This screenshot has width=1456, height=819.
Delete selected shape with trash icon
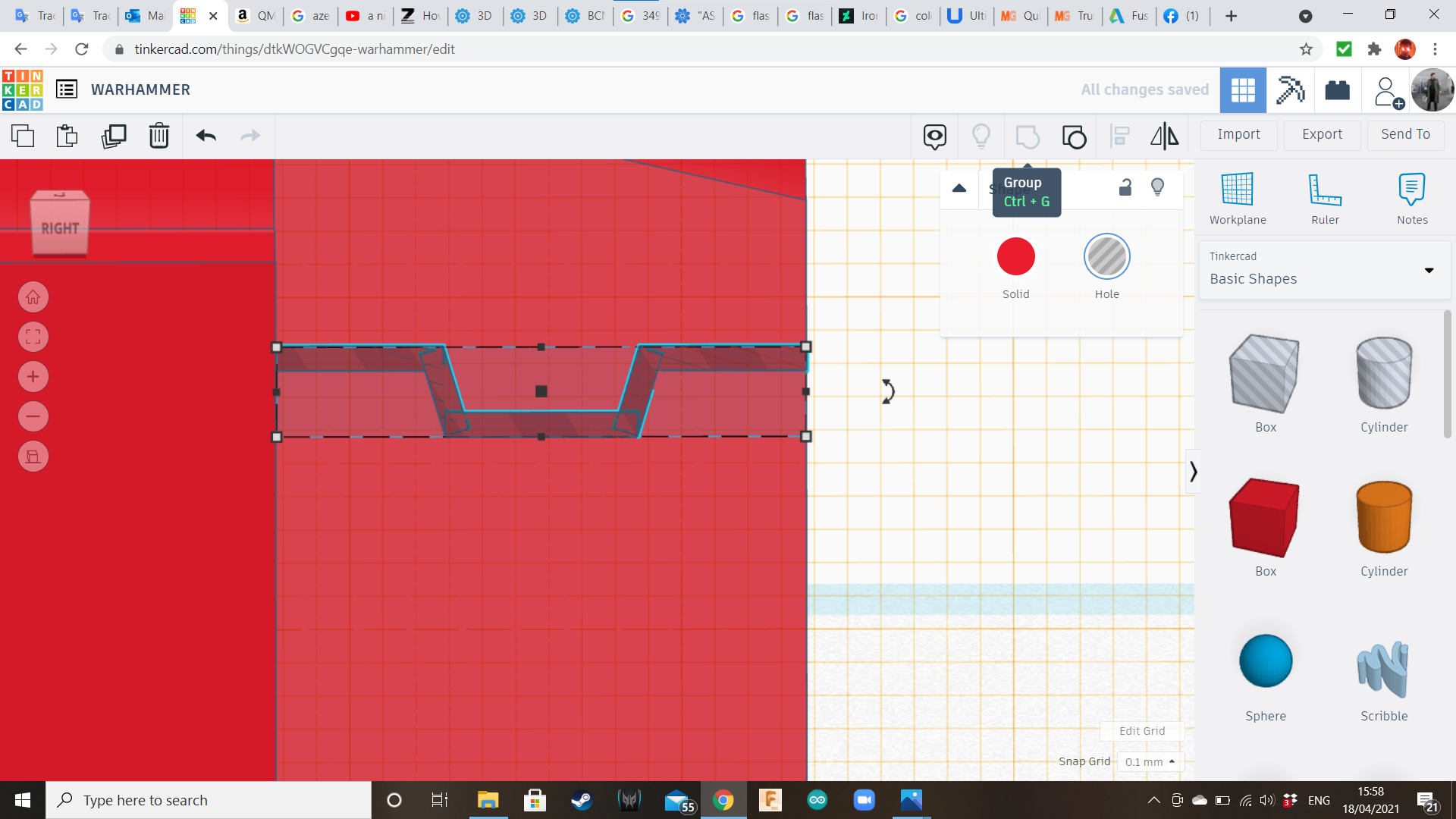(159, 136)
